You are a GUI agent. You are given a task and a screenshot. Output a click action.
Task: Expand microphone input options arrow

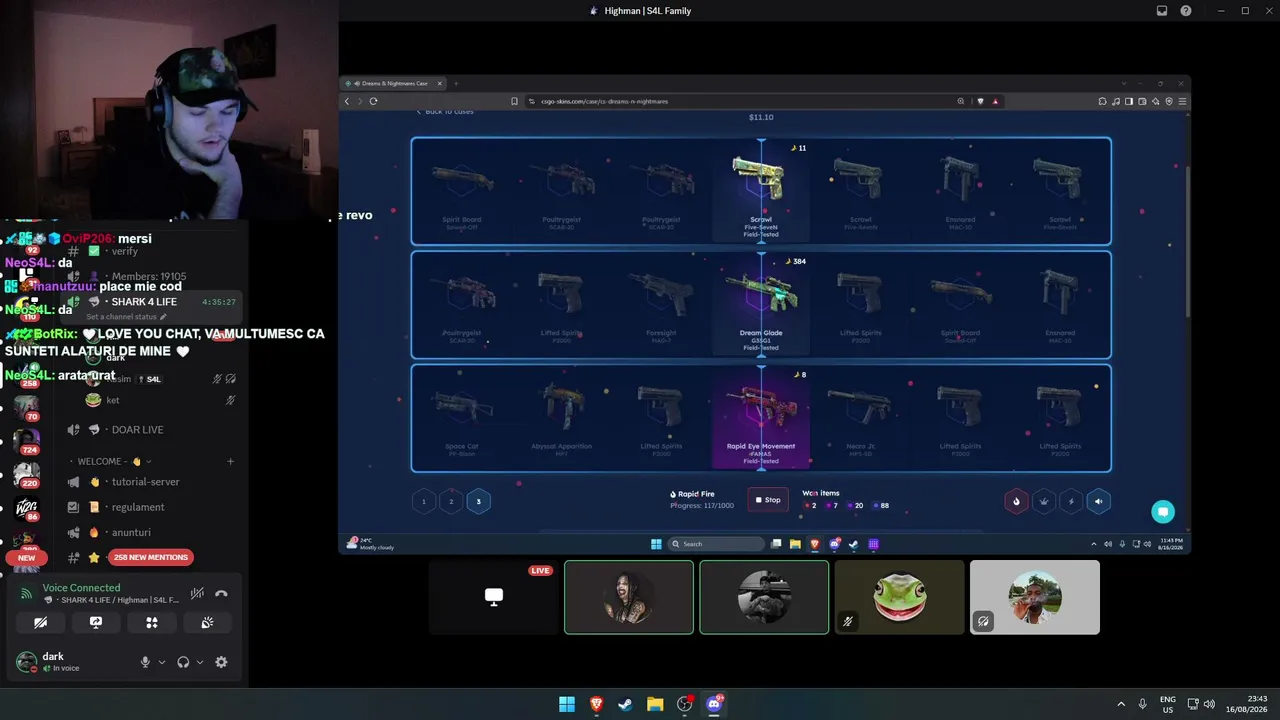click(162, 662)
